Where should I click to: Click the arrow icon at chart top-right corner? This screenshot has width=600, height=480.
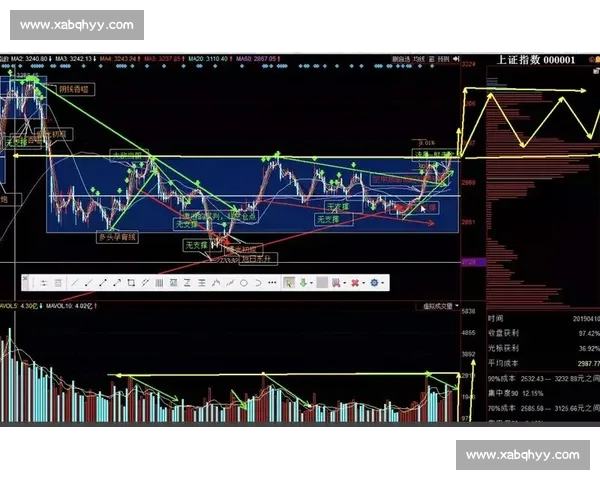[456, 59]
